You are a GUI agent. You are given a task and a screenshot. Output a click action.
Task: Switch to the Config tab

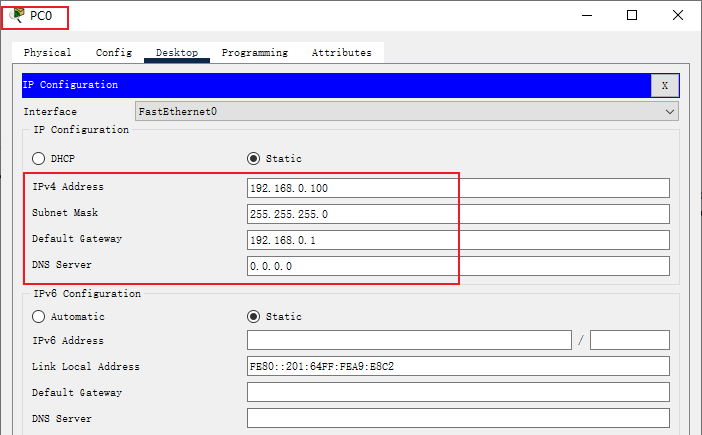(114, 52)
